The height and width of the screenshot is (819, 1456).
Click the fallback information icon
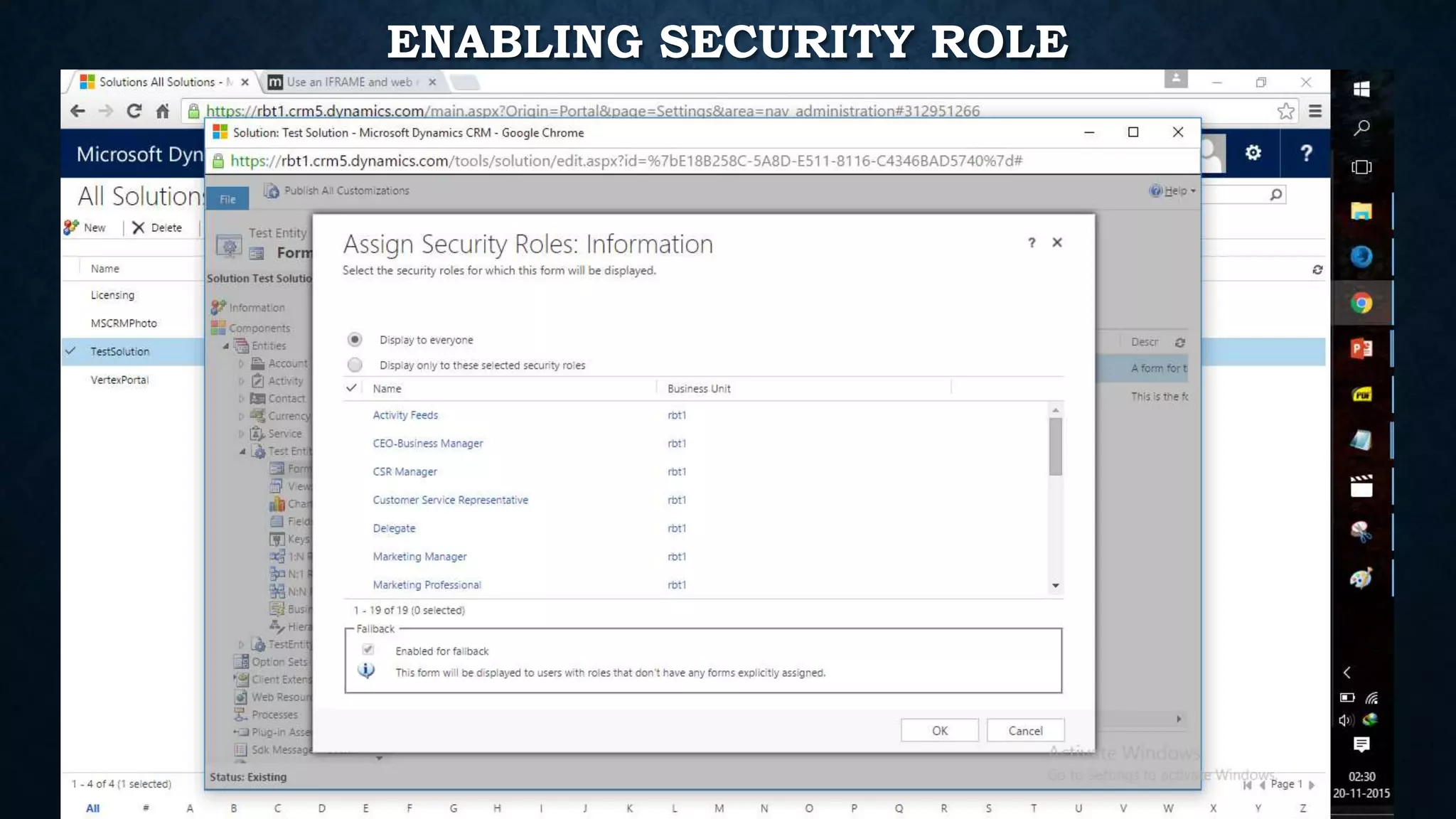(x=366, y=670)
